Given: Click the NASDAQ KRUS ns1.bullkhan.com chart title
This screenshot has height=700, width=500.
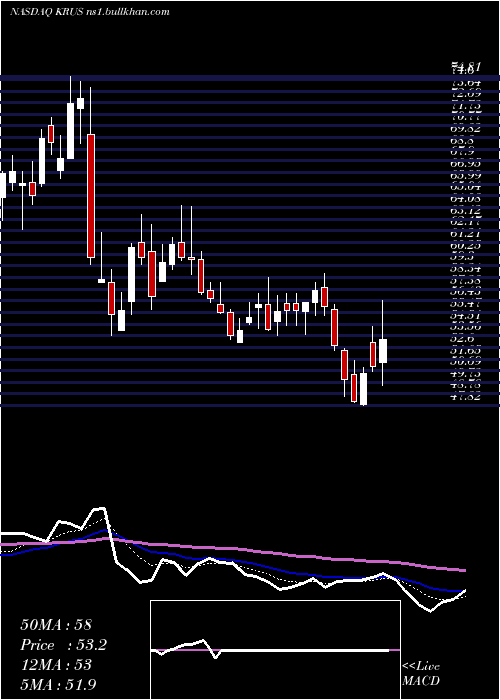Looking at the screenshot, I should pos(90,12).
